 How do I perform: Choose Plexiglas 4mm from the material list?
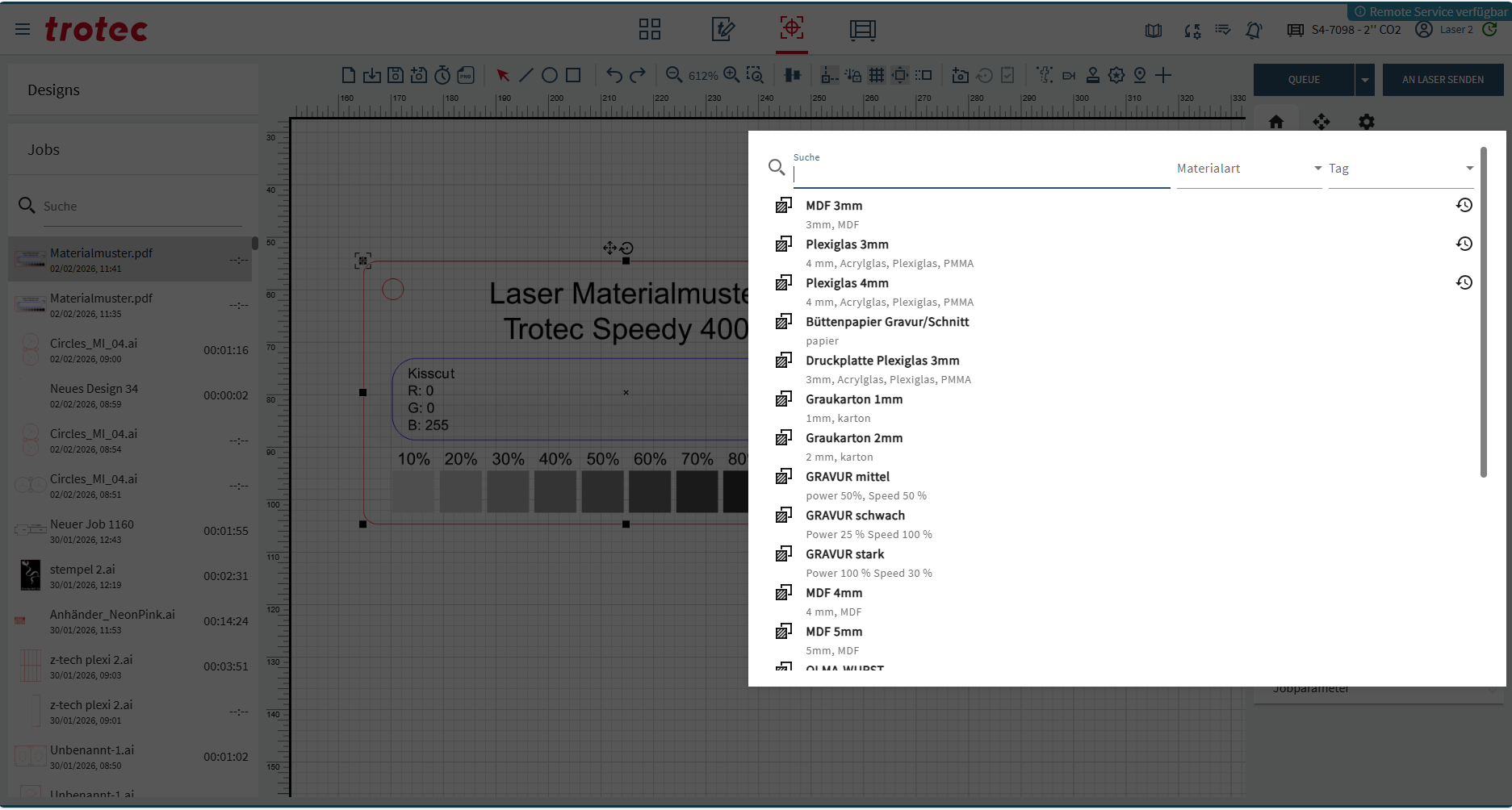847,283
